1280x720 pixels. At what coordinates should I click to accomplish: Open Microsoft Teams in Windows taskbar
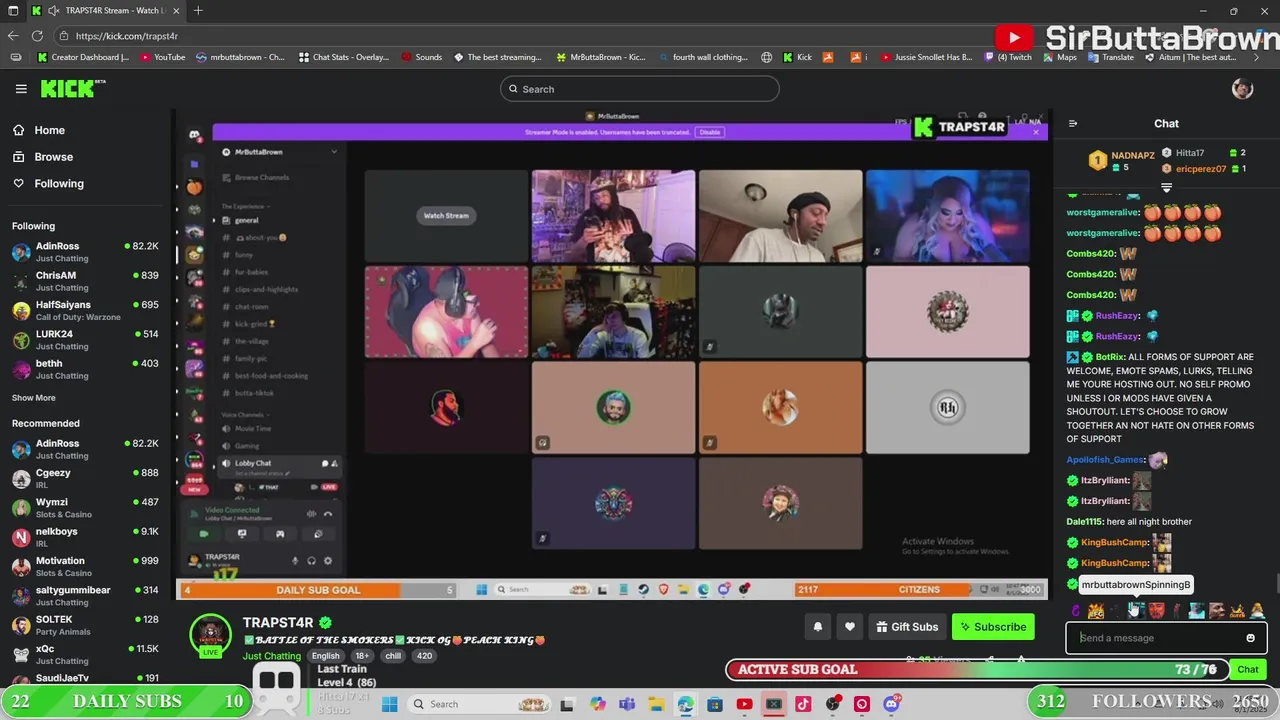click(627, 704)
